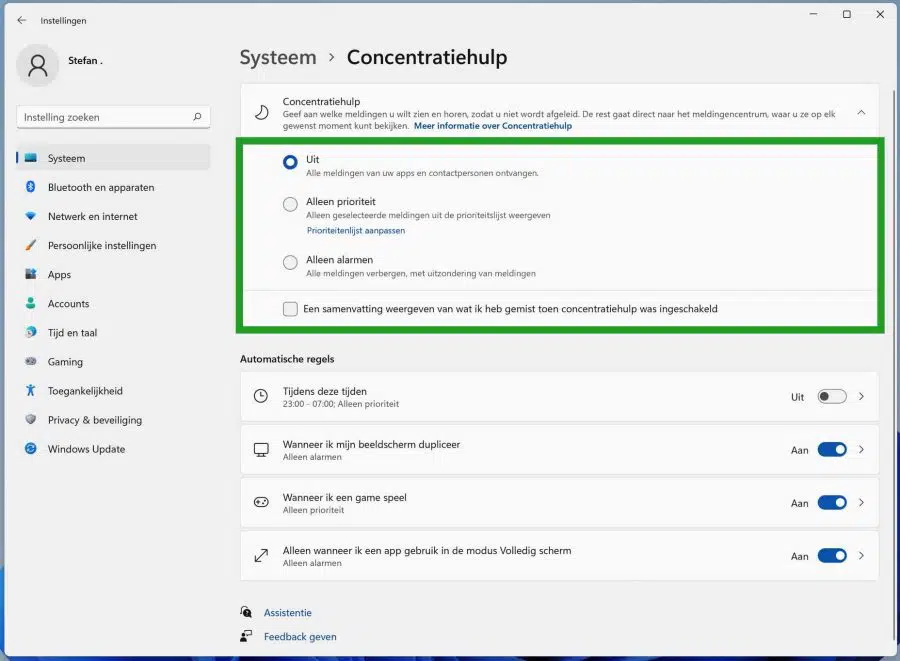Click the fullscreen arrows icon for Volledig scherm
Screen dimensions: 900x661
tap(261, 555)
